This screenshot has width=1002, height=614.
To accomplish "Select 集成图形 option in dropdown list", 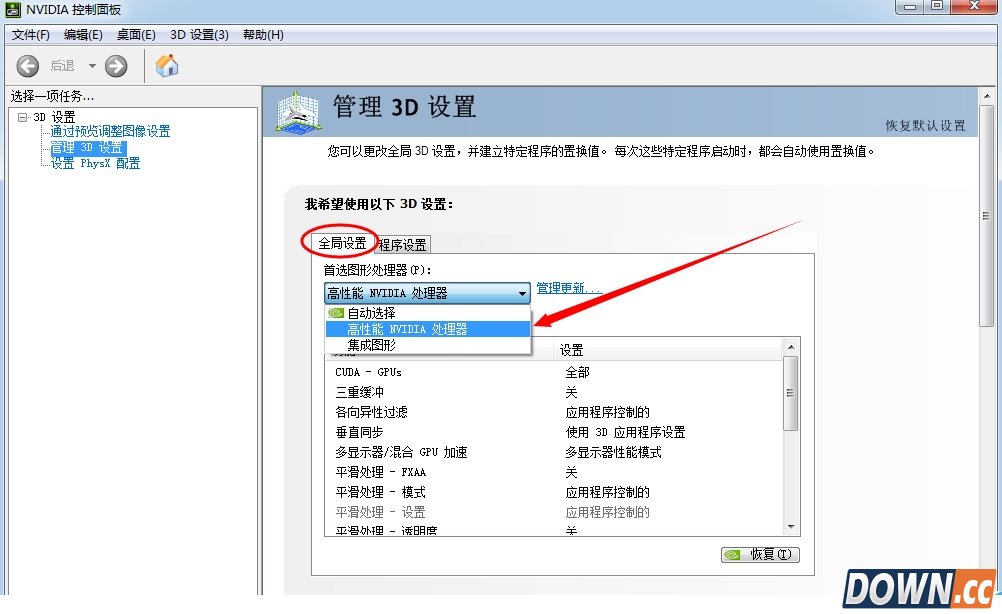I will pyautogui.click(x=371, y=345).
